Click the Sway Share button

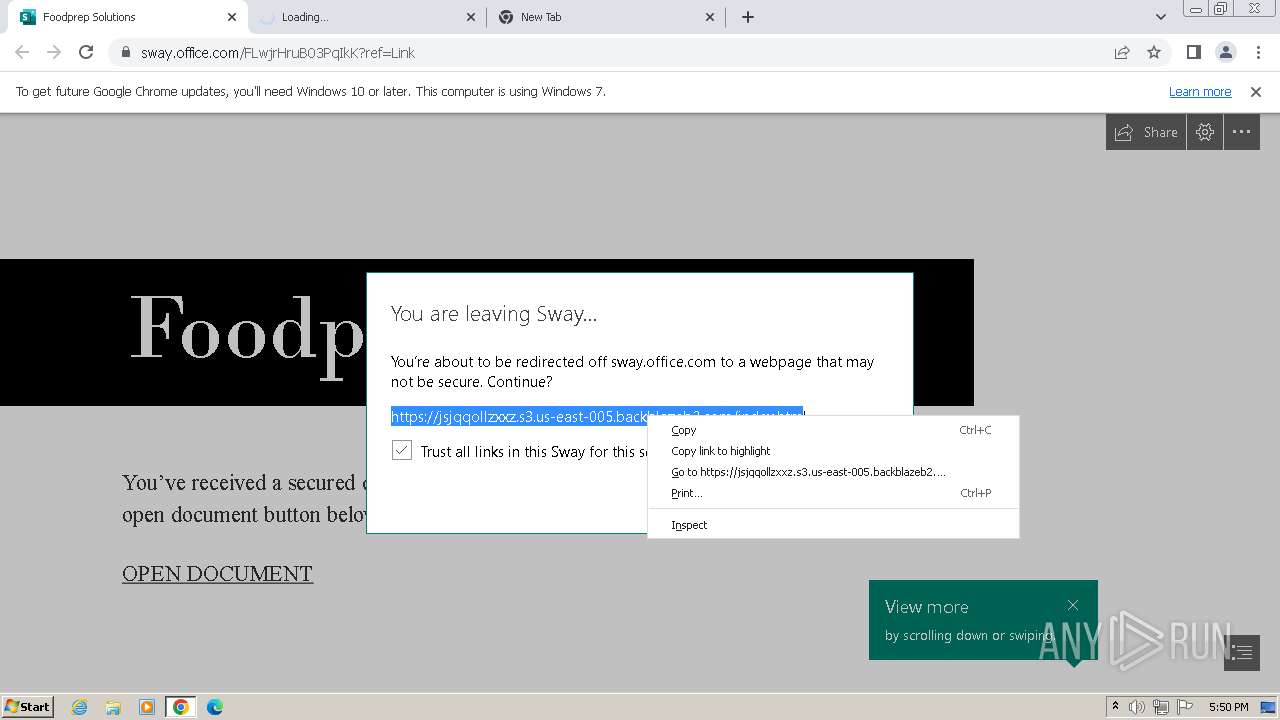1146,132
